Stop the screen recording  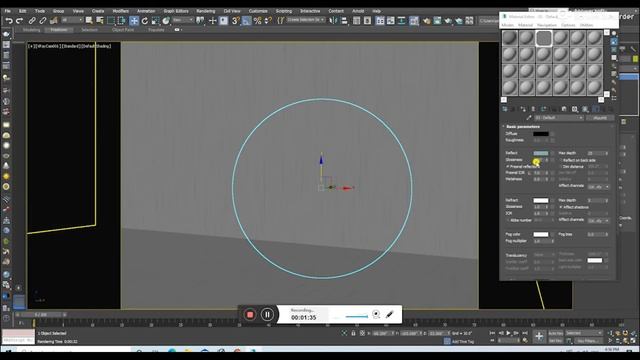point(250,315)
